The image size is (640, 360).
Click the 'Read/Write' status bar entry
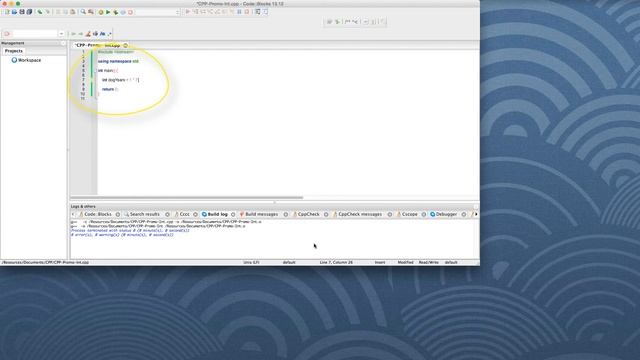tap(429, 262)
